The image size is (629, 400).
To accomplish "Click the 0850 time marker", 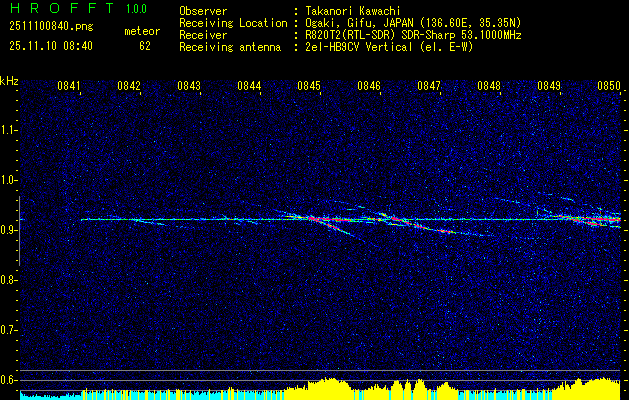I will [609, 86].
